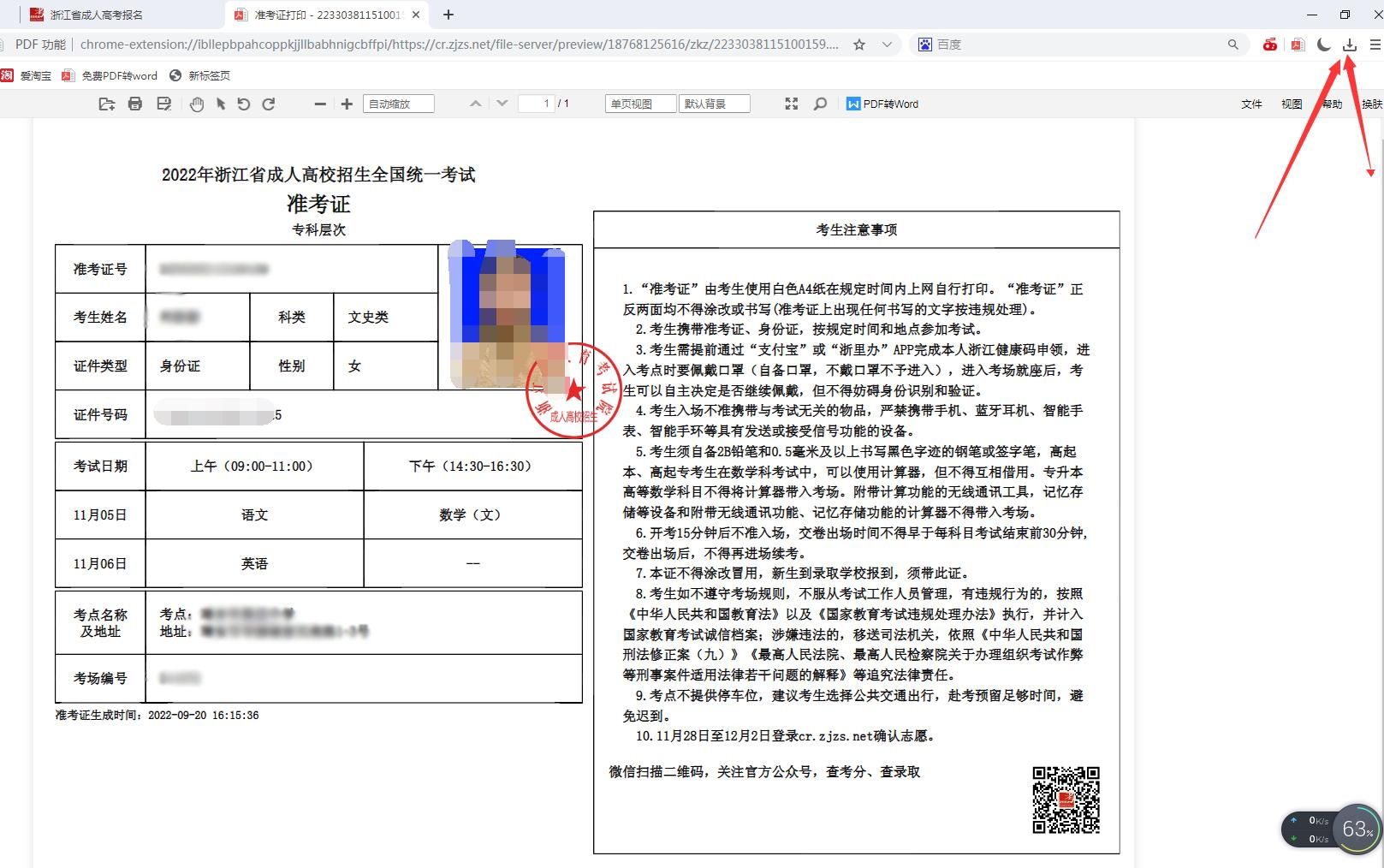Open the print dialog

coord(134,103)
